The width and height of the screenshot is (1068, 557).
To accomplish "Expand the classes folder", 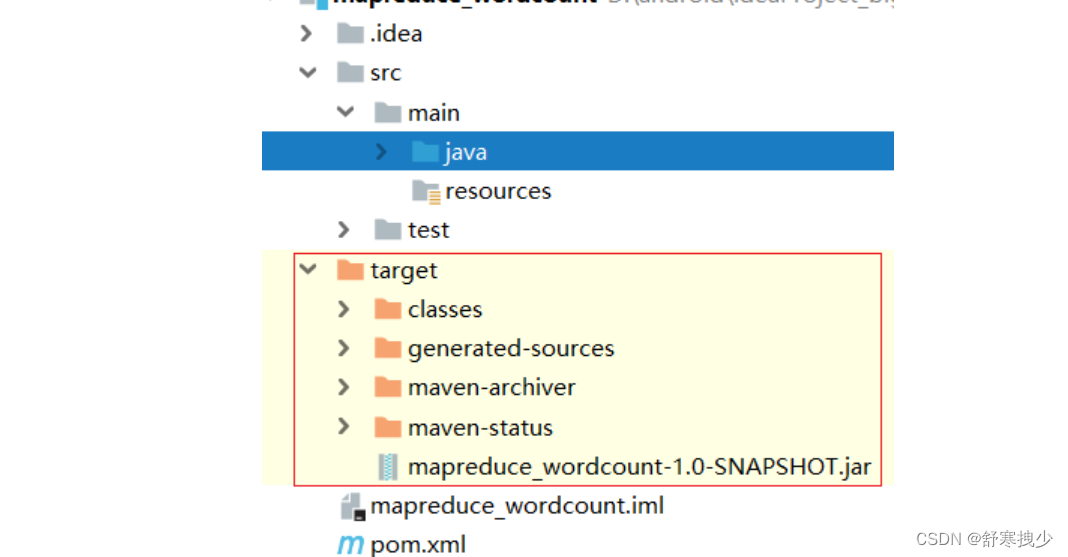I will pos(344,310).
